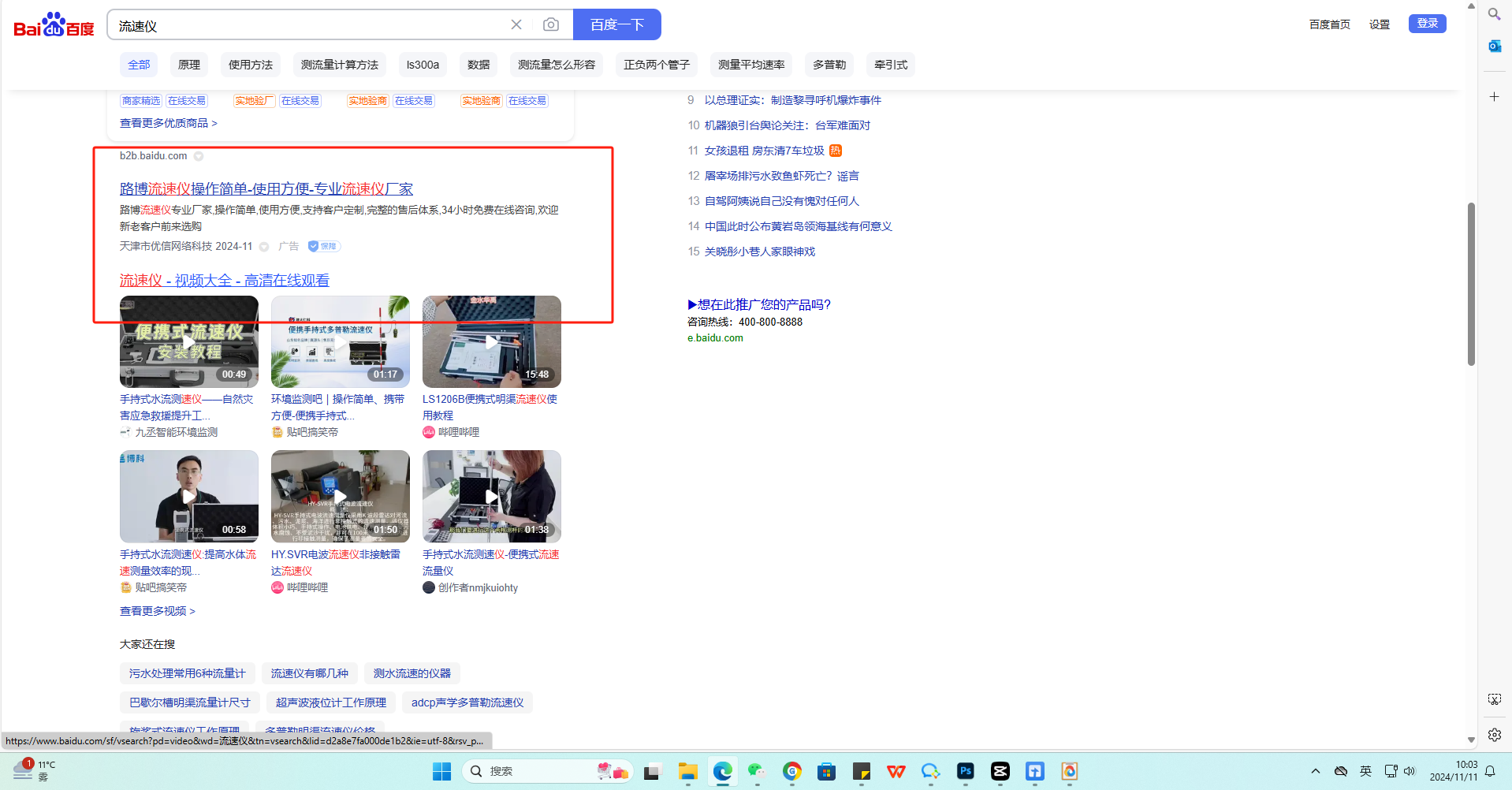Click the scrollbar down arrow
Viewport: 1512px width, 790px height.
(x=1471, y=740)
